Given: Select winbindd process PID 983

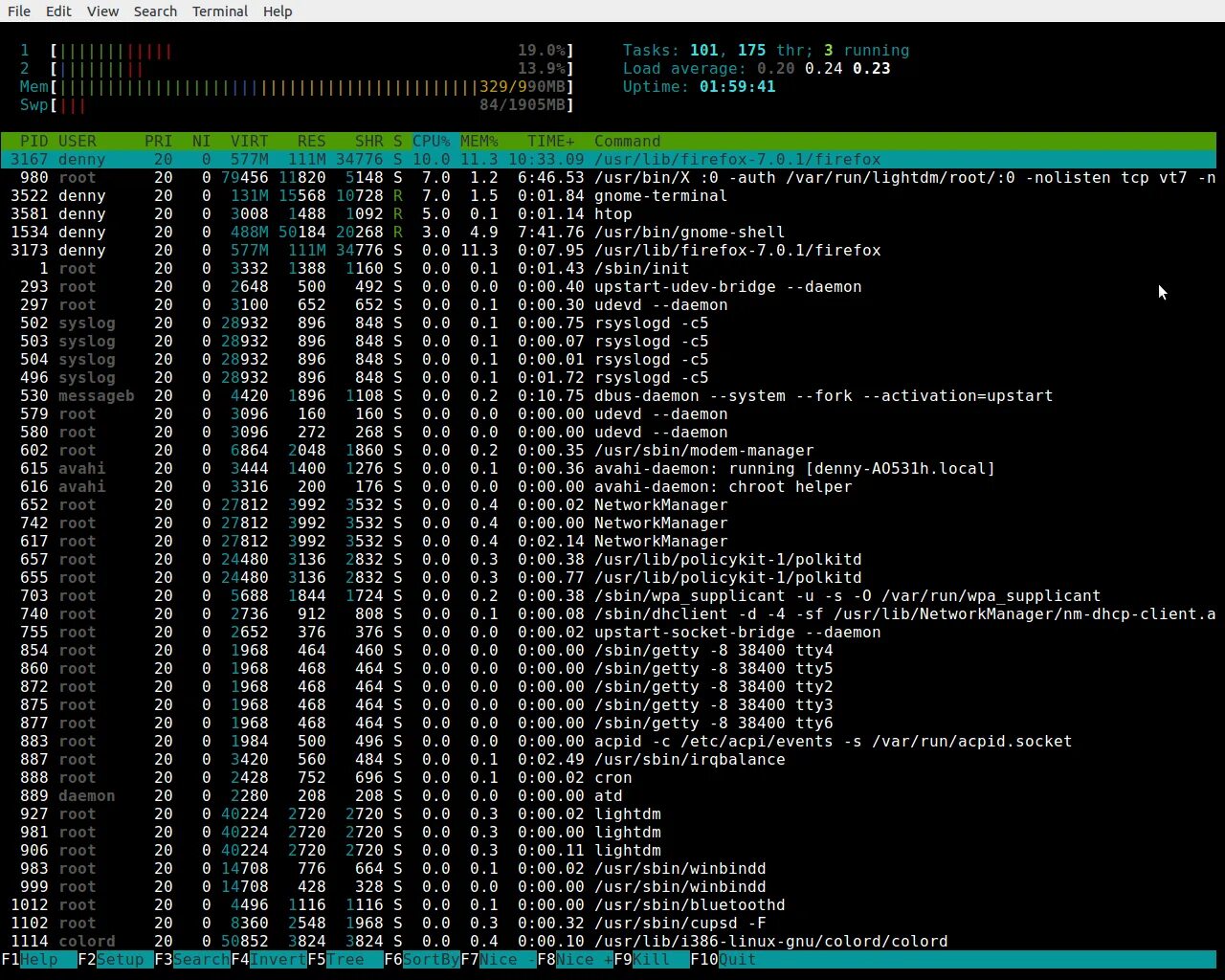Looking at the screenshot, I should pos(609,868).
